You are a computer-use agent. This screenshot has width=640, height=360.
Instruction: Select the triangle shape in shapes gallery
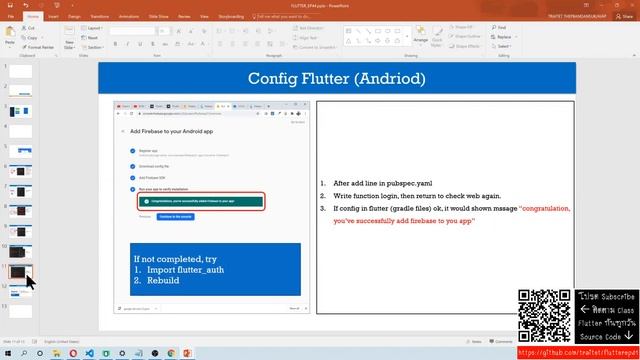coord(349,41)
